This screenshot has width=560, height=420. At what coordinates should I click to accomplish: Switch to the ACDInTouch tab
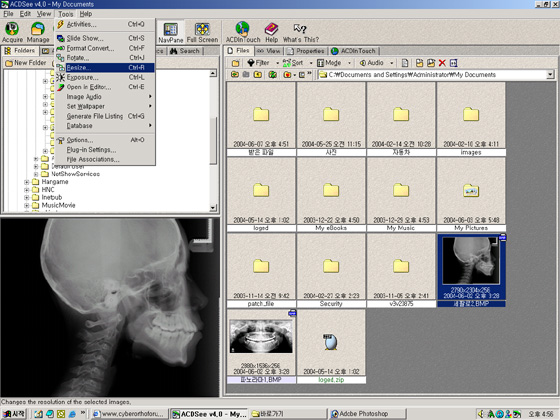(x=354, y=51)
